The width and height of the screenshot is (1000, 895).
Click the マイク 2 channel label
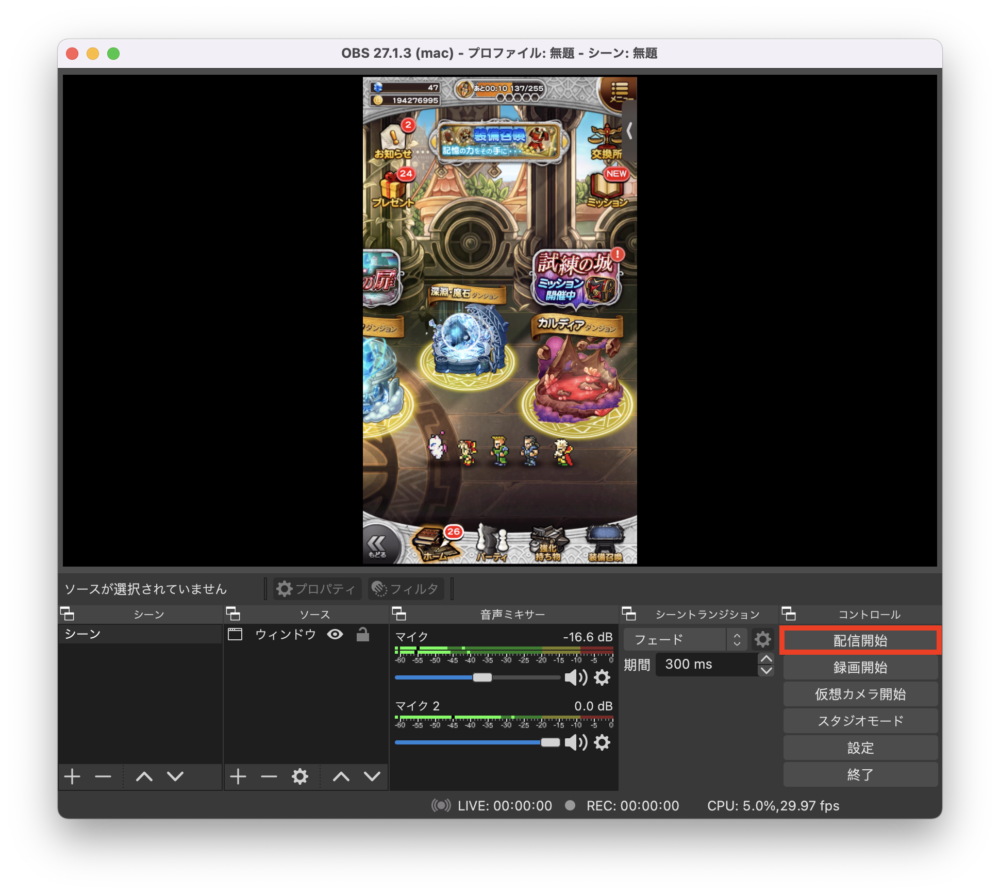[417, 706]
